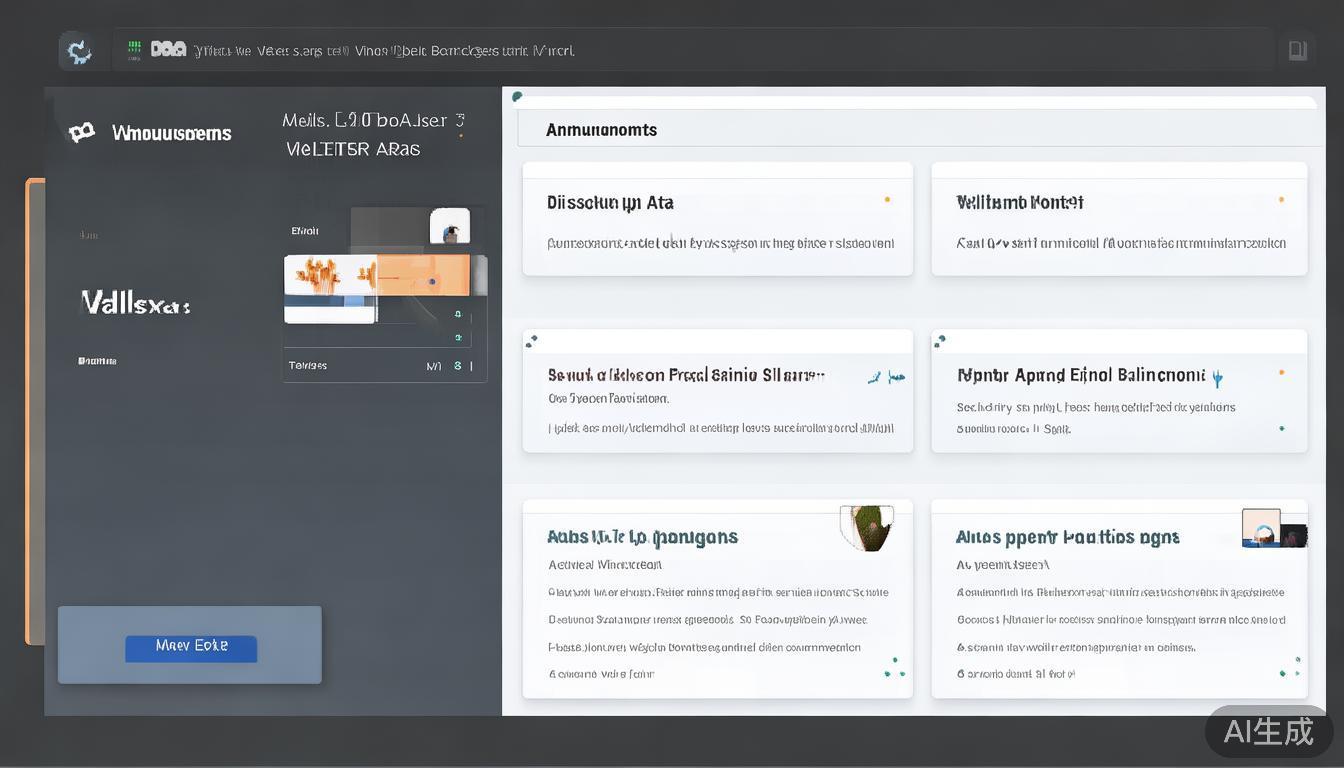
Task: Click the teal icon beside Npnbr Apınd title
Action: [x=1217, y=378]
